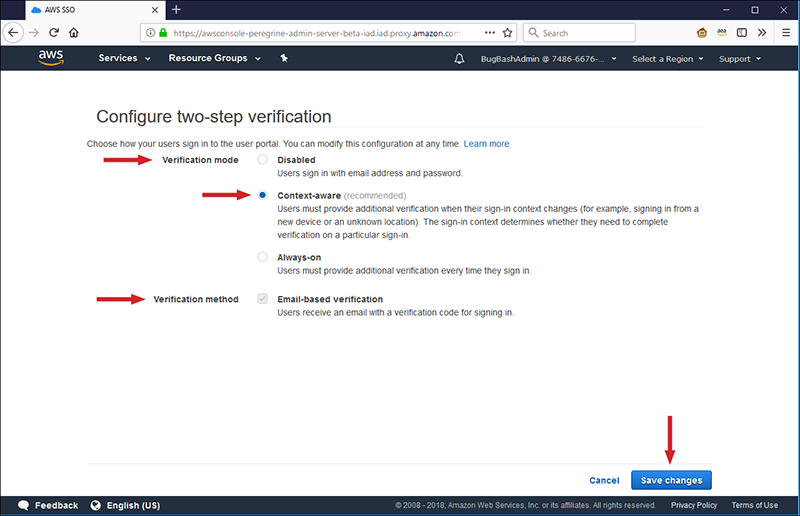The height and width of the screenshot is (516, 800).
Task: Select the Always-on radio button
Action: pos(262,257)
